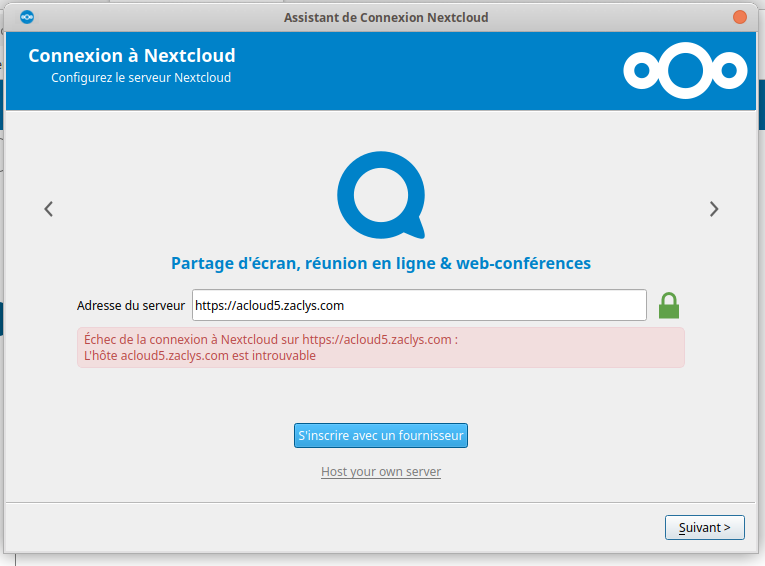Advance to next slide with right chevron
The width and height of the screenshot is (765, 566).
[713, 209]
